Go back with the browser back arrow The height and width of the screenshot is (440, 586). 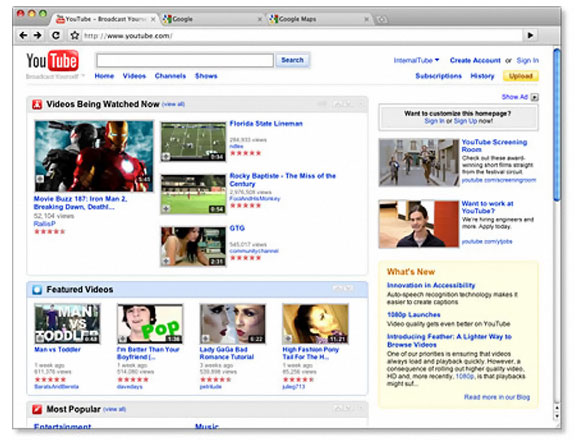pos(23,36)
